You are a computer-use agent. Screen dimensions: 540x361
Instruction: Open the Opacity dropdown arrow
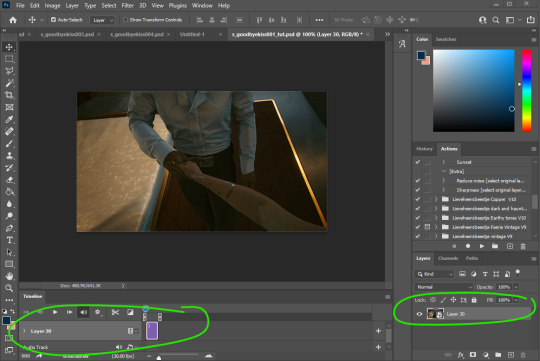click(516, 287)
